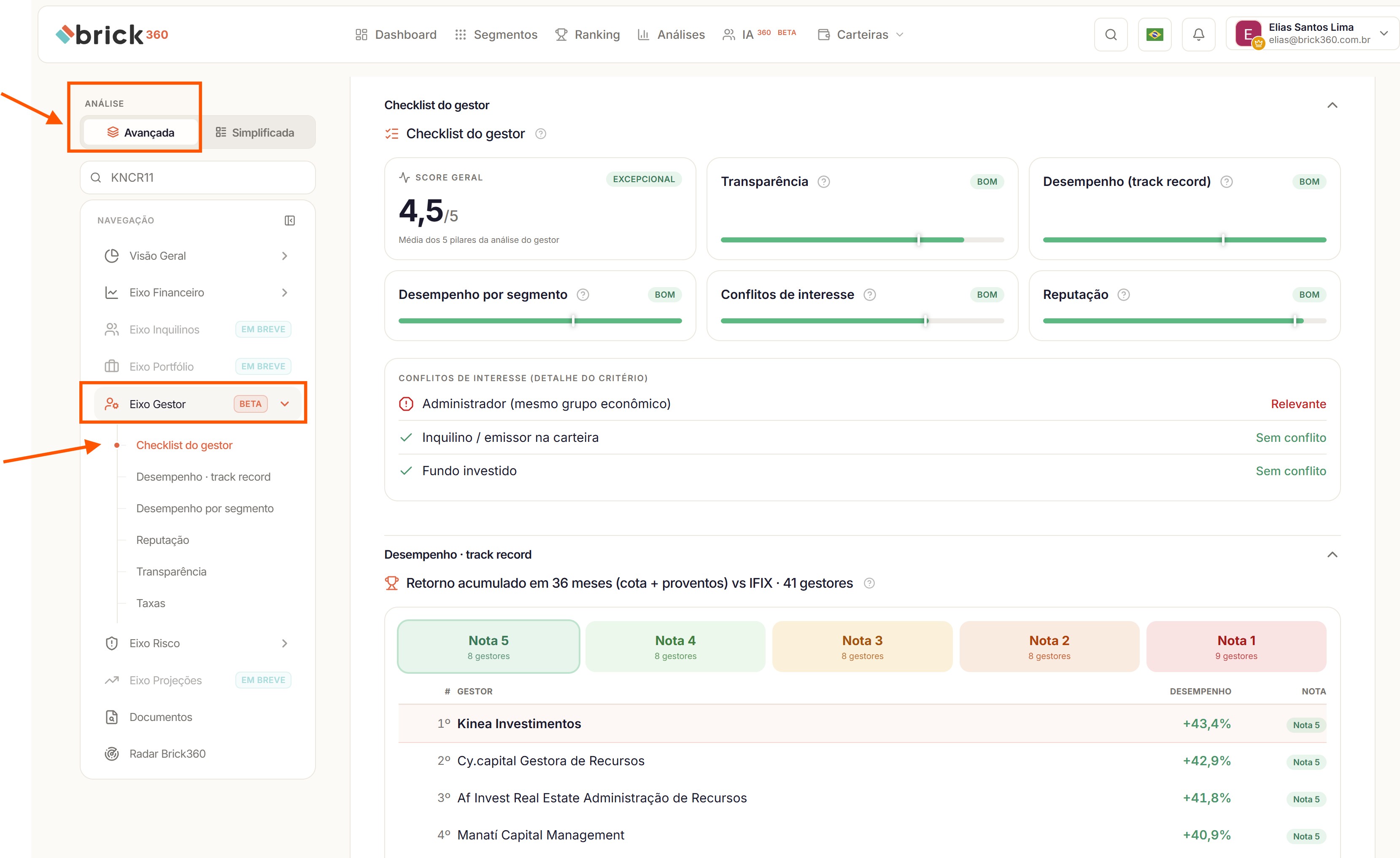Jump to Desempenho por segmento in sidebar
The image size is (1400, 858).
click(x=205, y=509)
